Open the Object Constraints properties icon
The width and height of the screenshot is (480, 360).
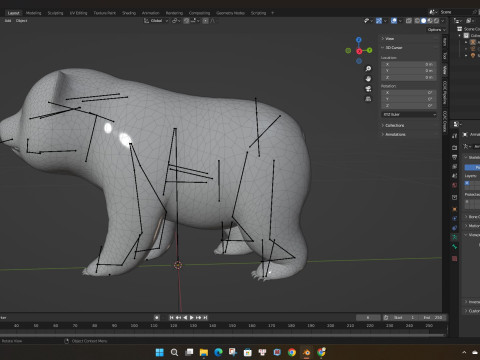click(455, 228)
